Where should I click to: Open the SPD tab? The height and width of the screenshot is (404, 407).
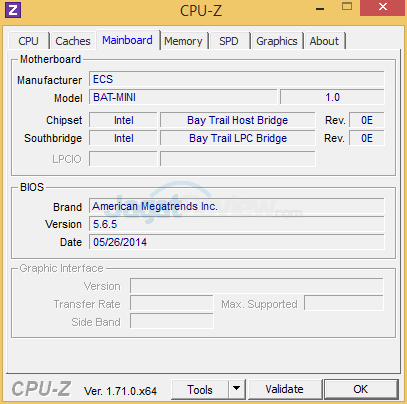[229, 41]
